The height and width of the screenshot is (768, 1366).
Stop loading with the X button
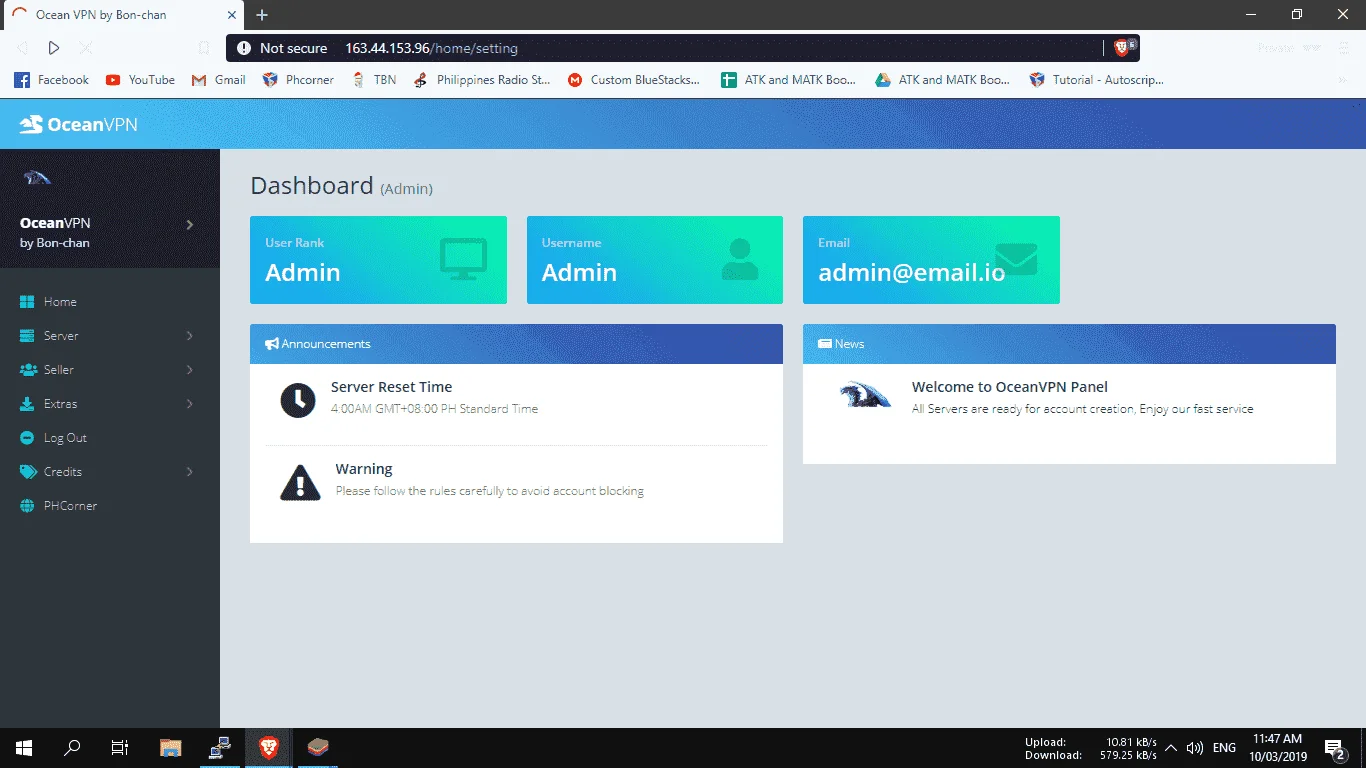(x=85, y=48)
